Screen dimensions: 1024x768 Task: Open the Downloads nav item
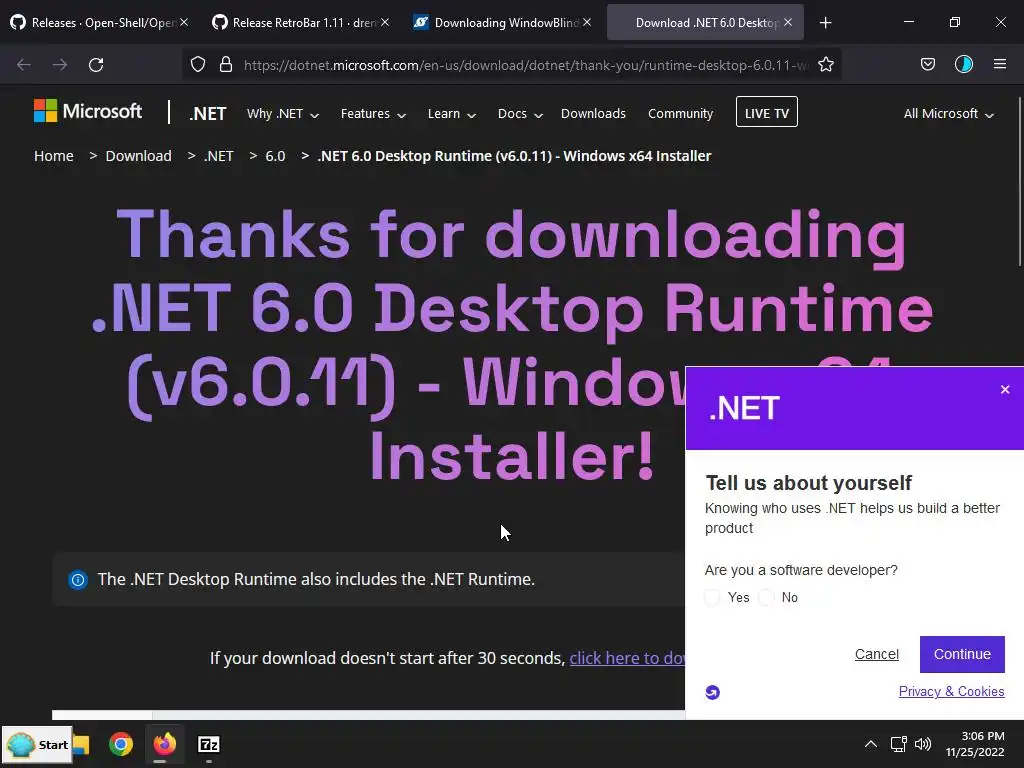coord(593,114)
